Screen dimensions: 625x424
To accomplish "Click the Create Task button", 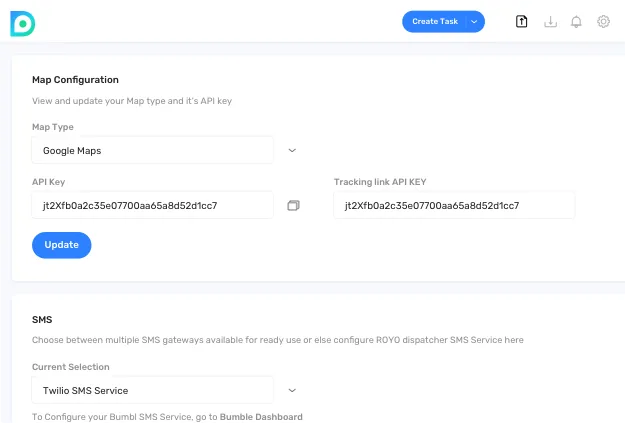I will click(434, 22).
